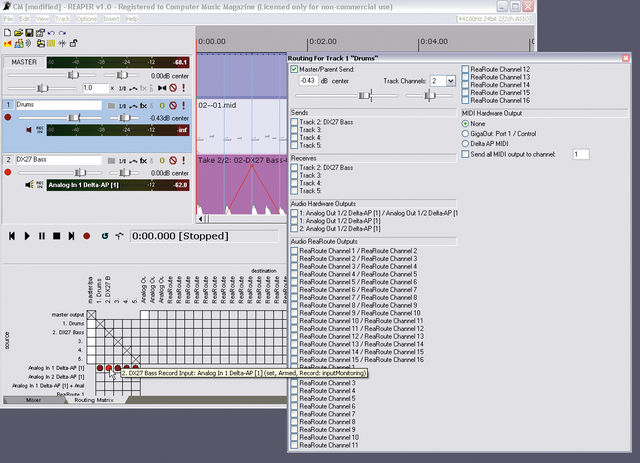Open project settings icon in toolbar

pyautogui.click(x=40, y=33)
